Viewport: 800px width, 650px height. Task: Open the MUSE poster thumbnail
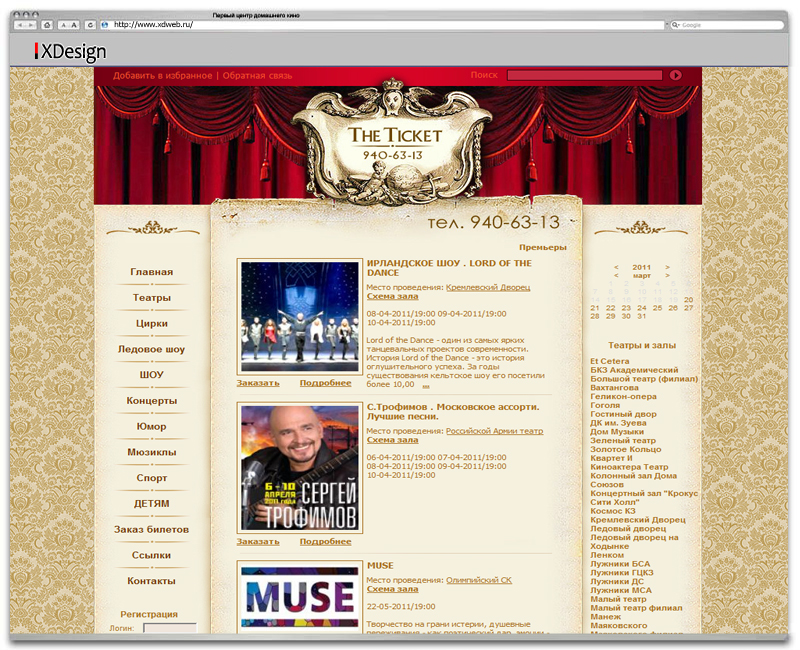point(299,597)
